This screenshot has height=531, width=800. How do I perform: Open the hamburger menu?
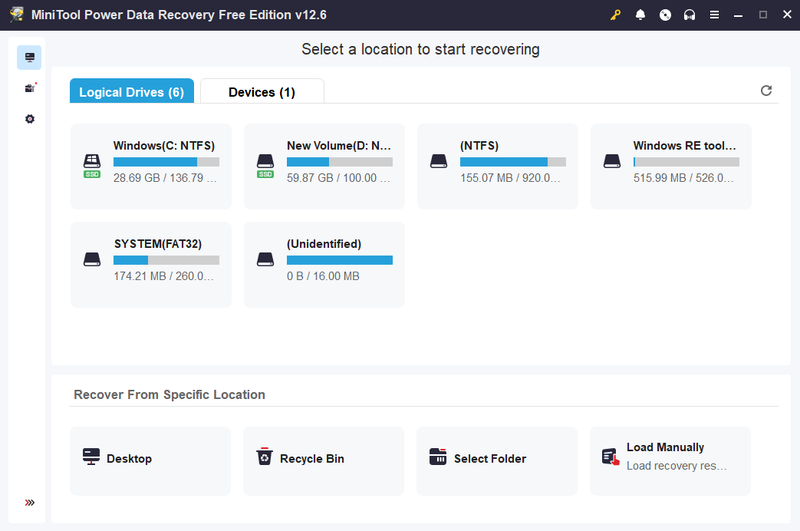coord(714,15)
